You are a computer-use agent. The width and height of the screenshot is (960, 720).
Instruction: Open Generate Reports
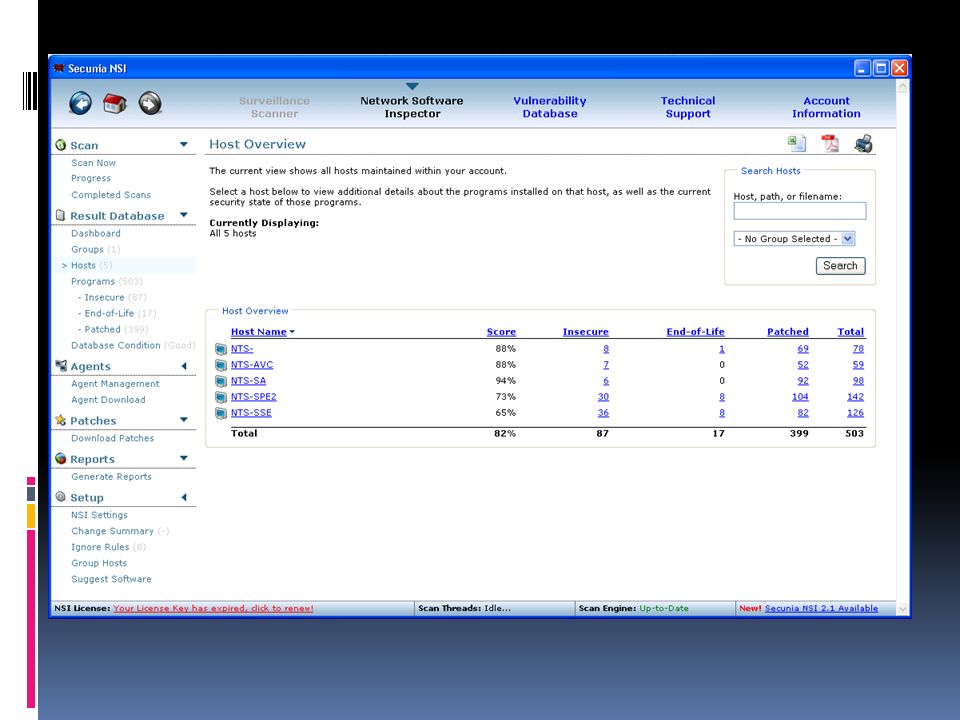point(111,477)
